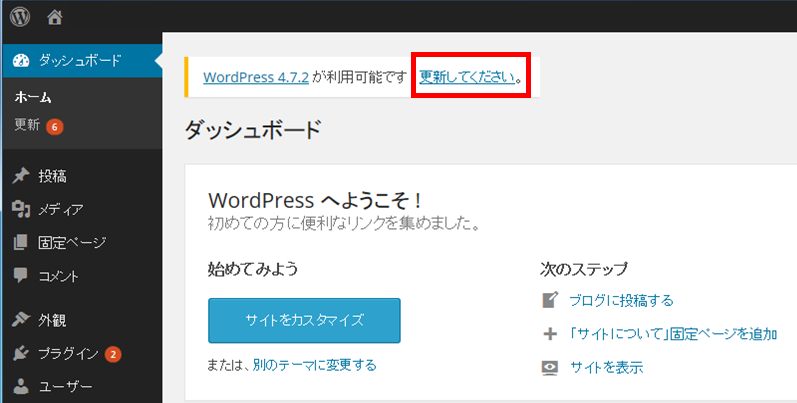This screenshot has width=797, height=403.
Task: Open 更新 updates in sidebar
Action: (27, 125)
